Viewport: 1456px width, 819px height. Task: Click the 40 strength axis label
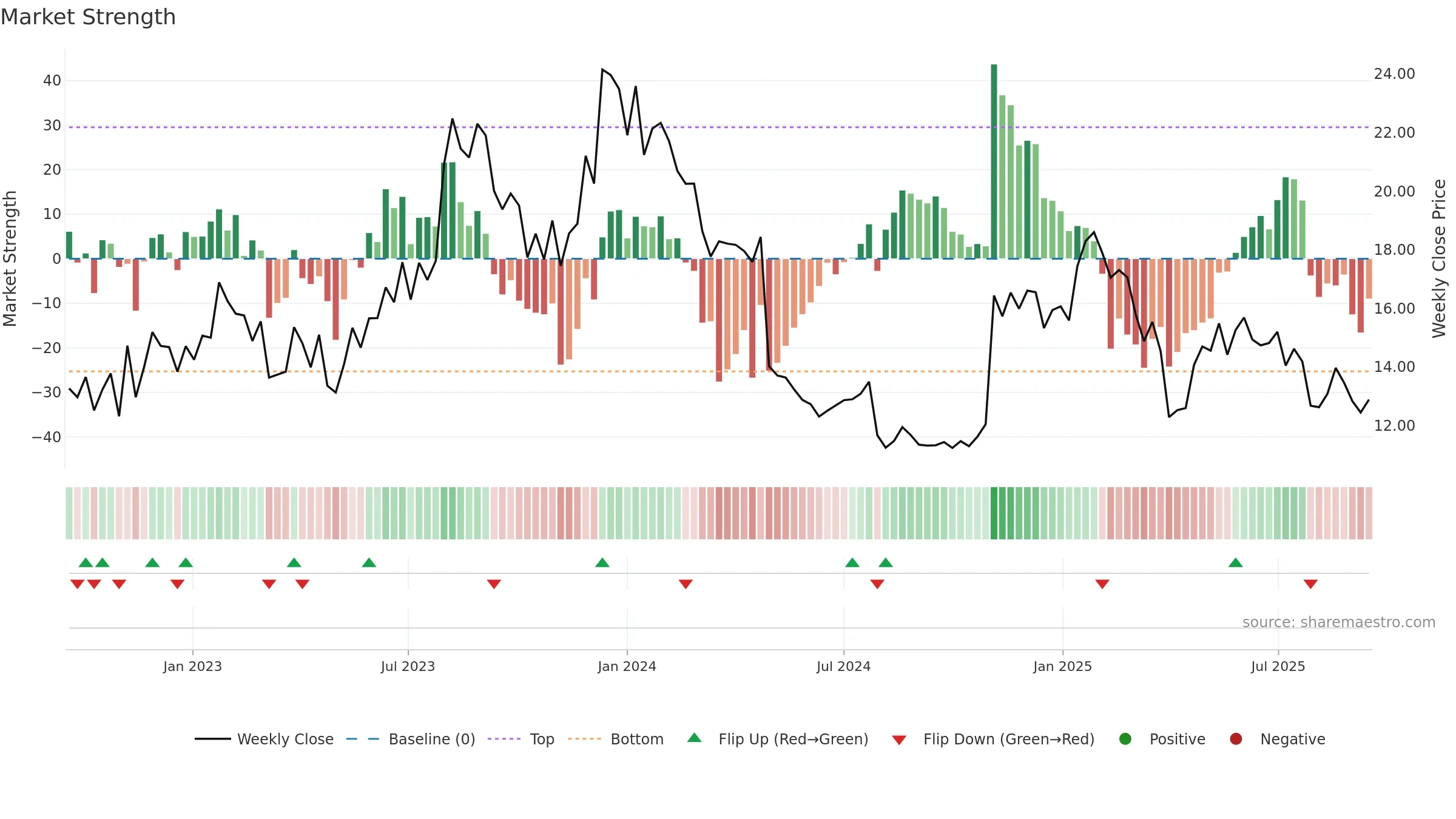click(52, 81)
